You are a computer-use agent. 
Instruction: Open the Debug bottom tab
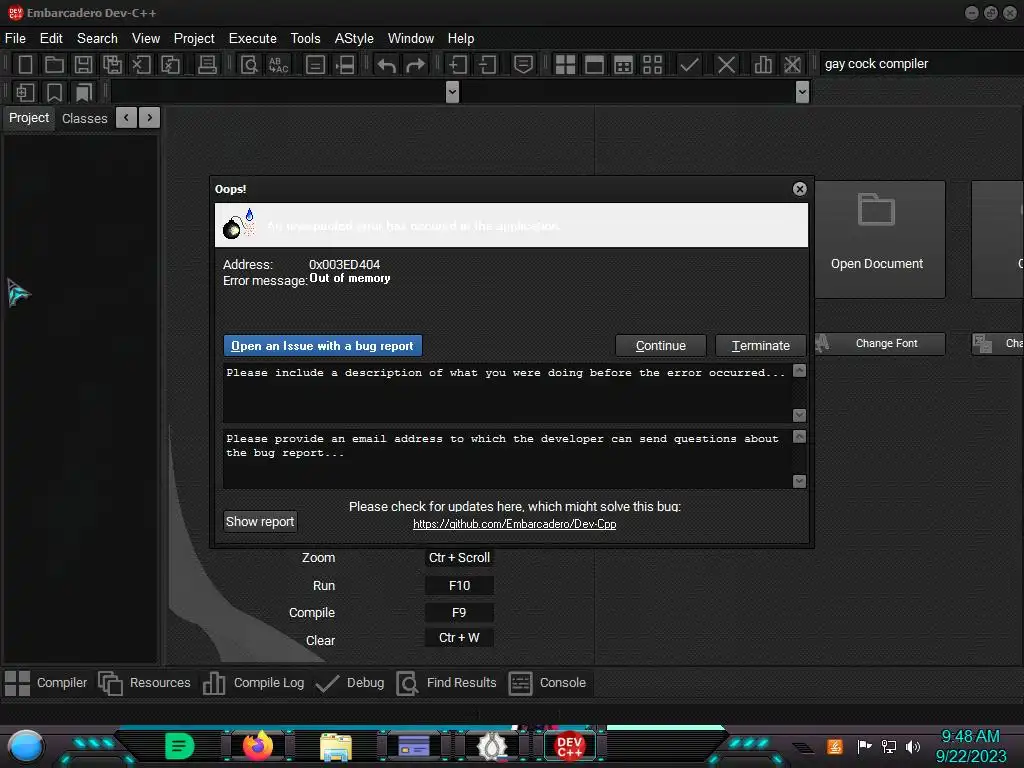350,683
